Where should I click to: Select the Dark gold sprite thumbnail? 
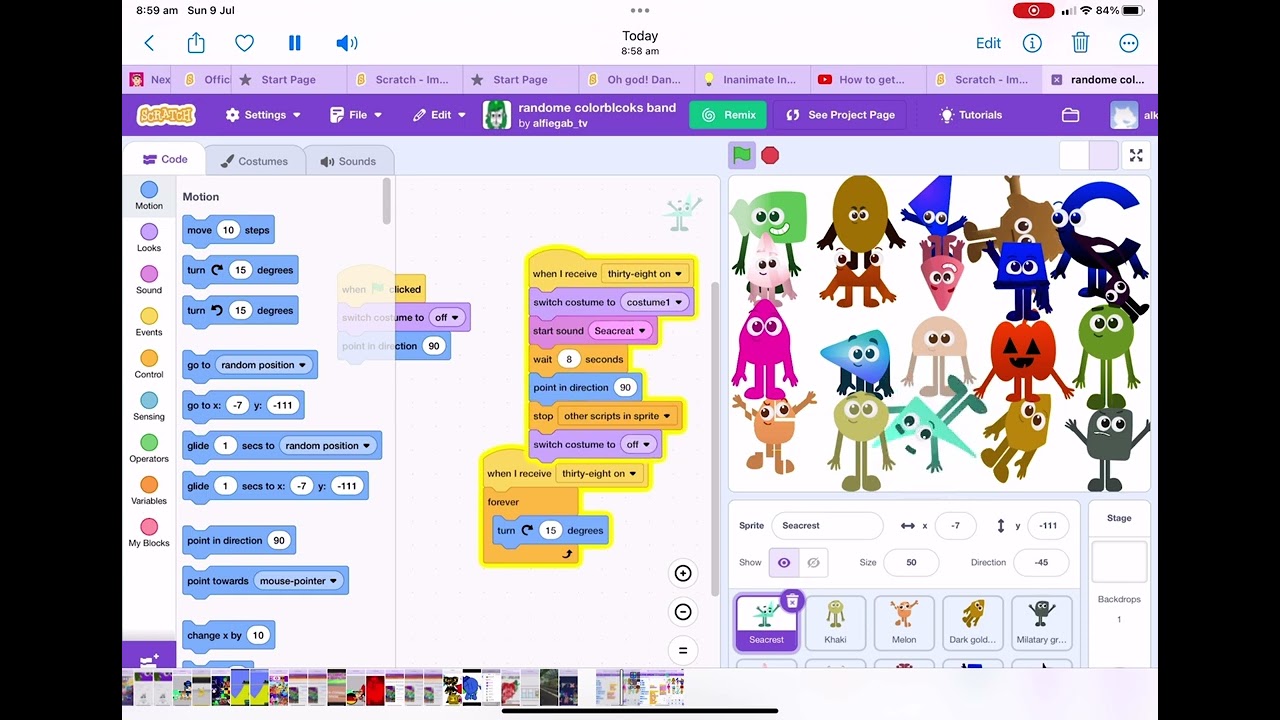coord(972,623)
